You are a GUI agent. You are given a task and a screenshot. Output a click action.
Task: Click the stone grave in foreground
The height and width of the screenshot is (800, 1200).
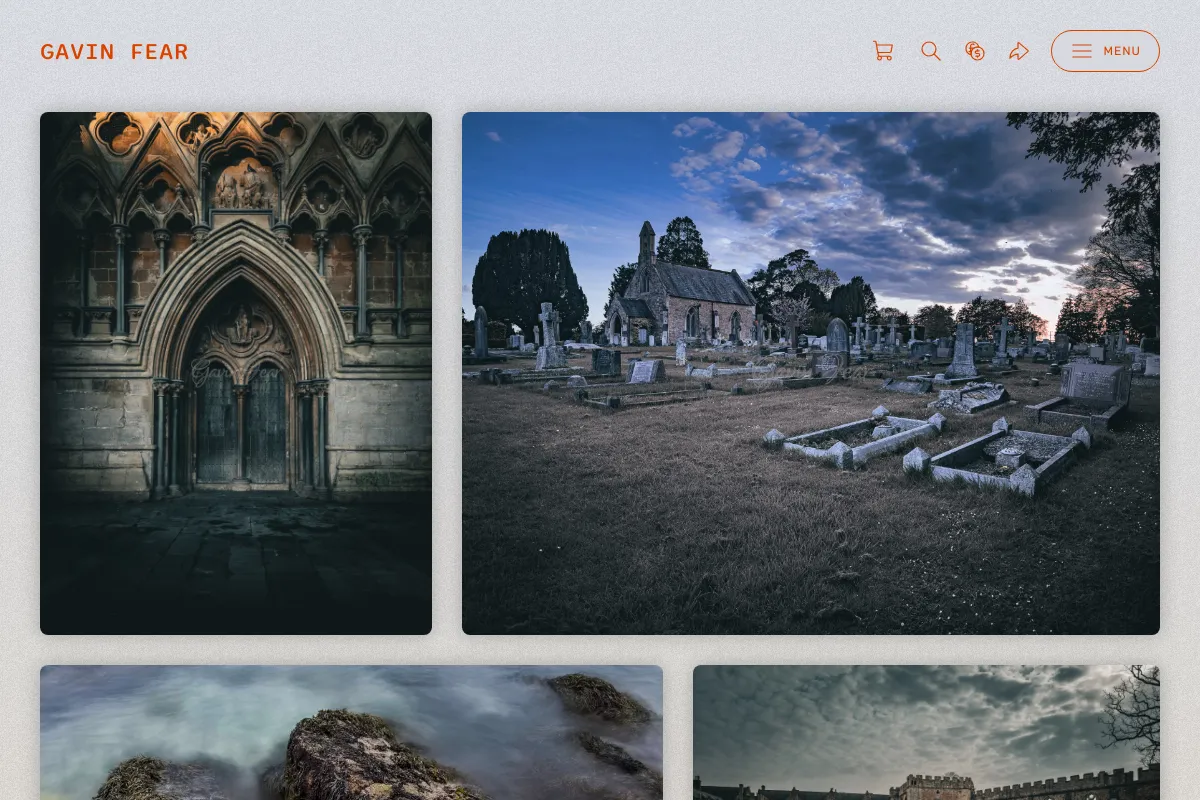995,458
